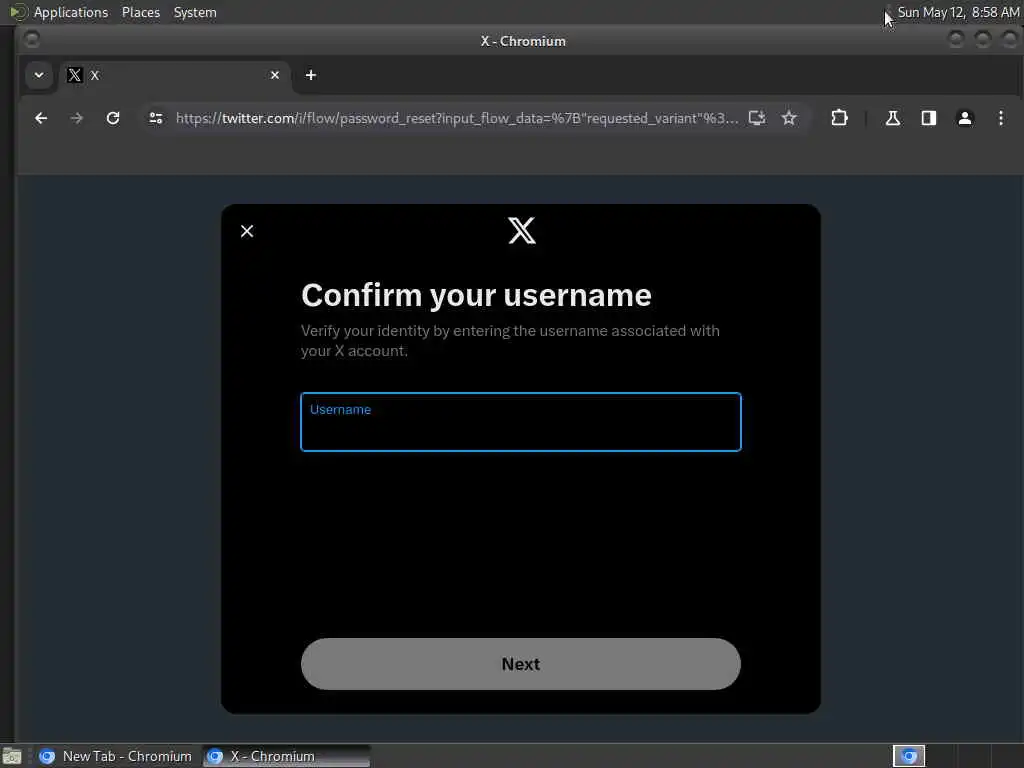Click the Confirm your username heading

pos(476,295)
